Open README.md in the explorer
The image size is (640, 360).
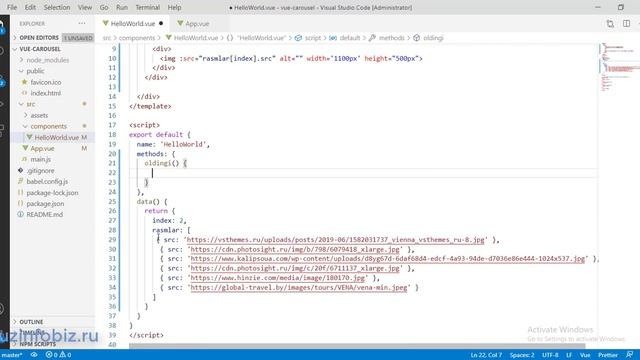pos(44,215)
